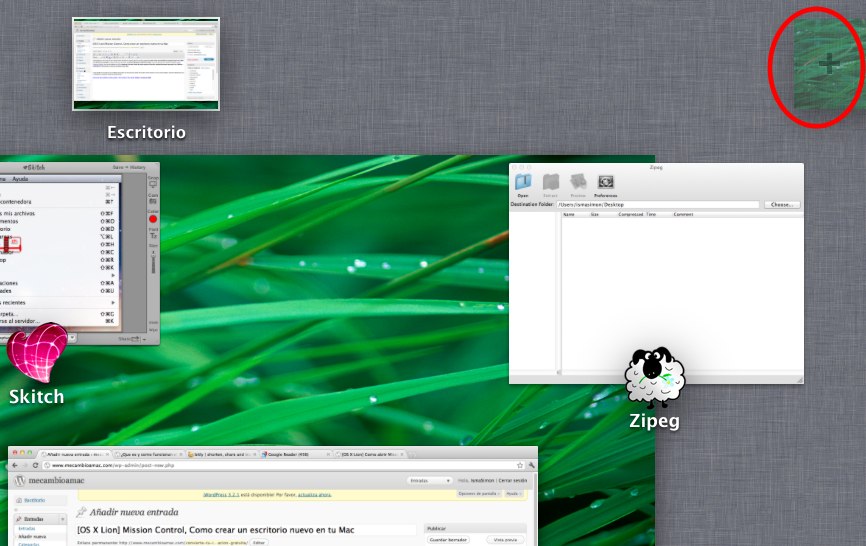Close the 'Añadir nueva entrada' Chrome tab
The width and height of the screenshot is (866, 546).
click(107, 454)
